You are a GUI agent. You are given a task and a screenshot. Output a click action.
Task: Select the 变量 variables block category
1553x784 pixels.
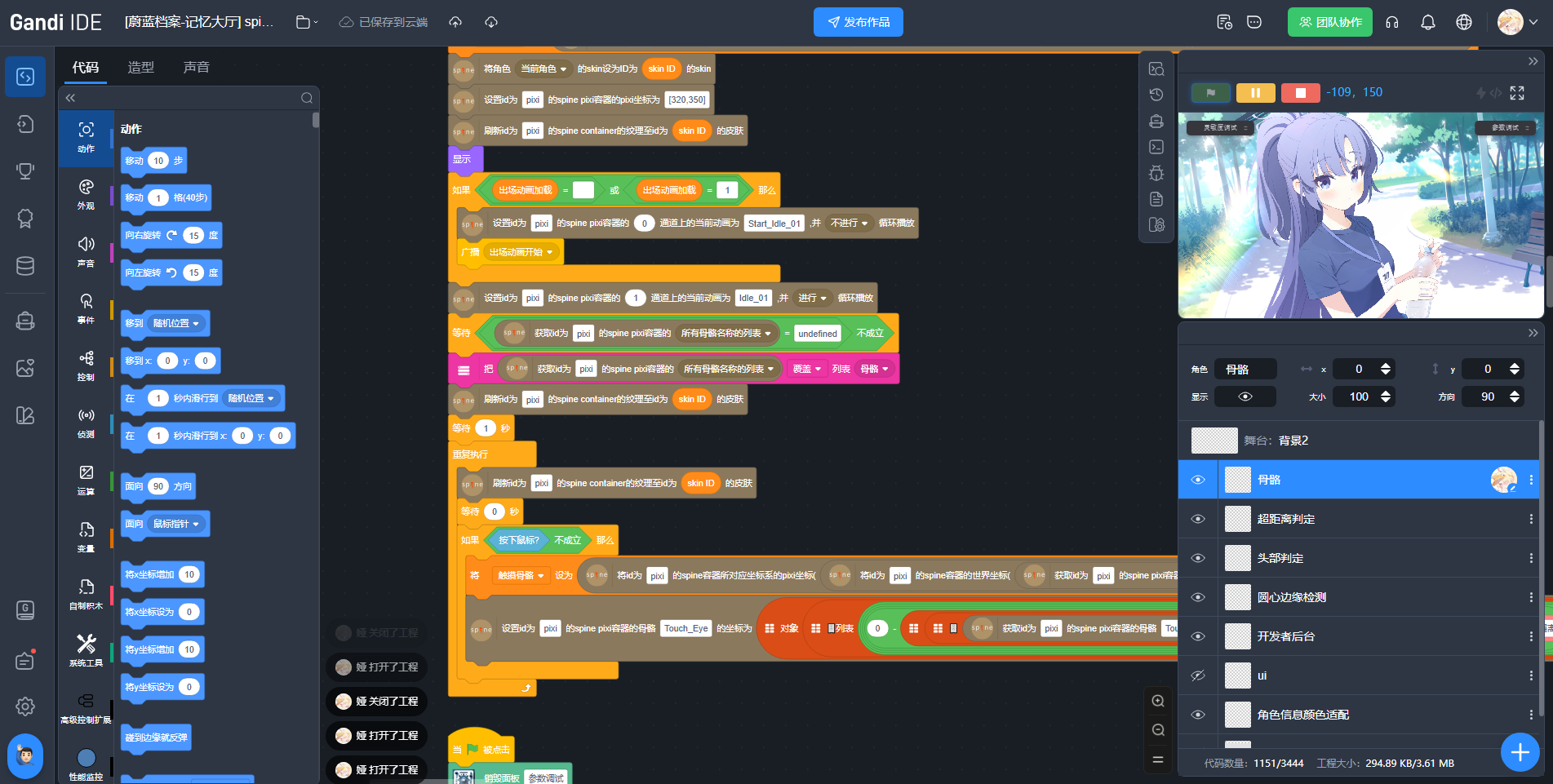(86, 538)
